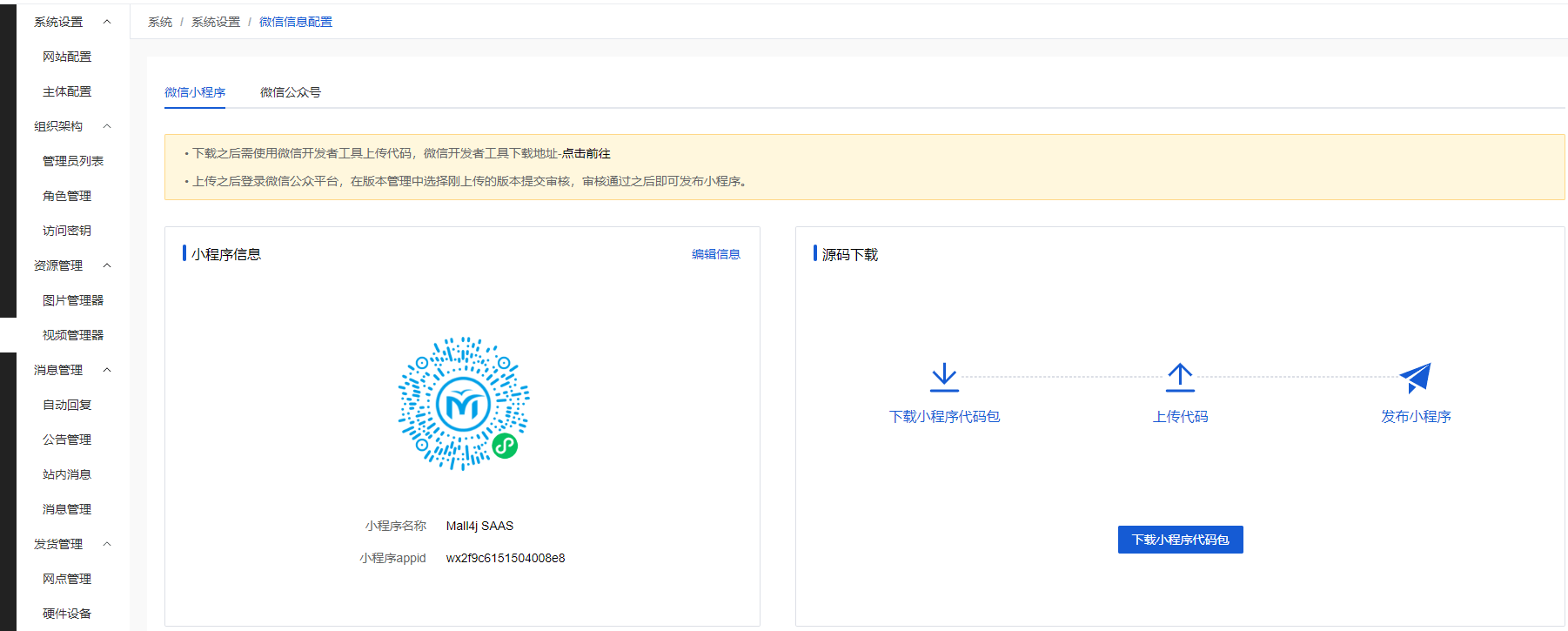Click the 编辑信息 link
The height and width of the screenshot is (631, 1568).
pyautogui.click(x=716, y=254)
